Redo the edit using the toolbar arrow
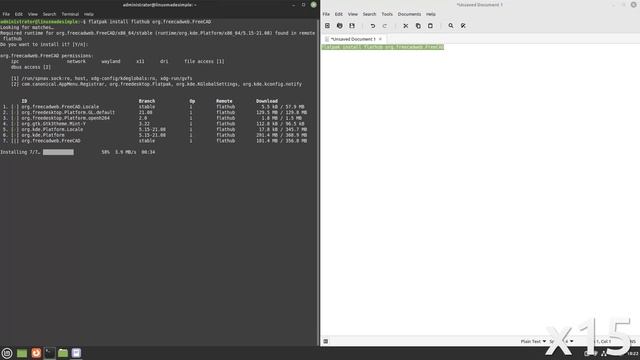The image size is (640, 360). click(385, 26)
